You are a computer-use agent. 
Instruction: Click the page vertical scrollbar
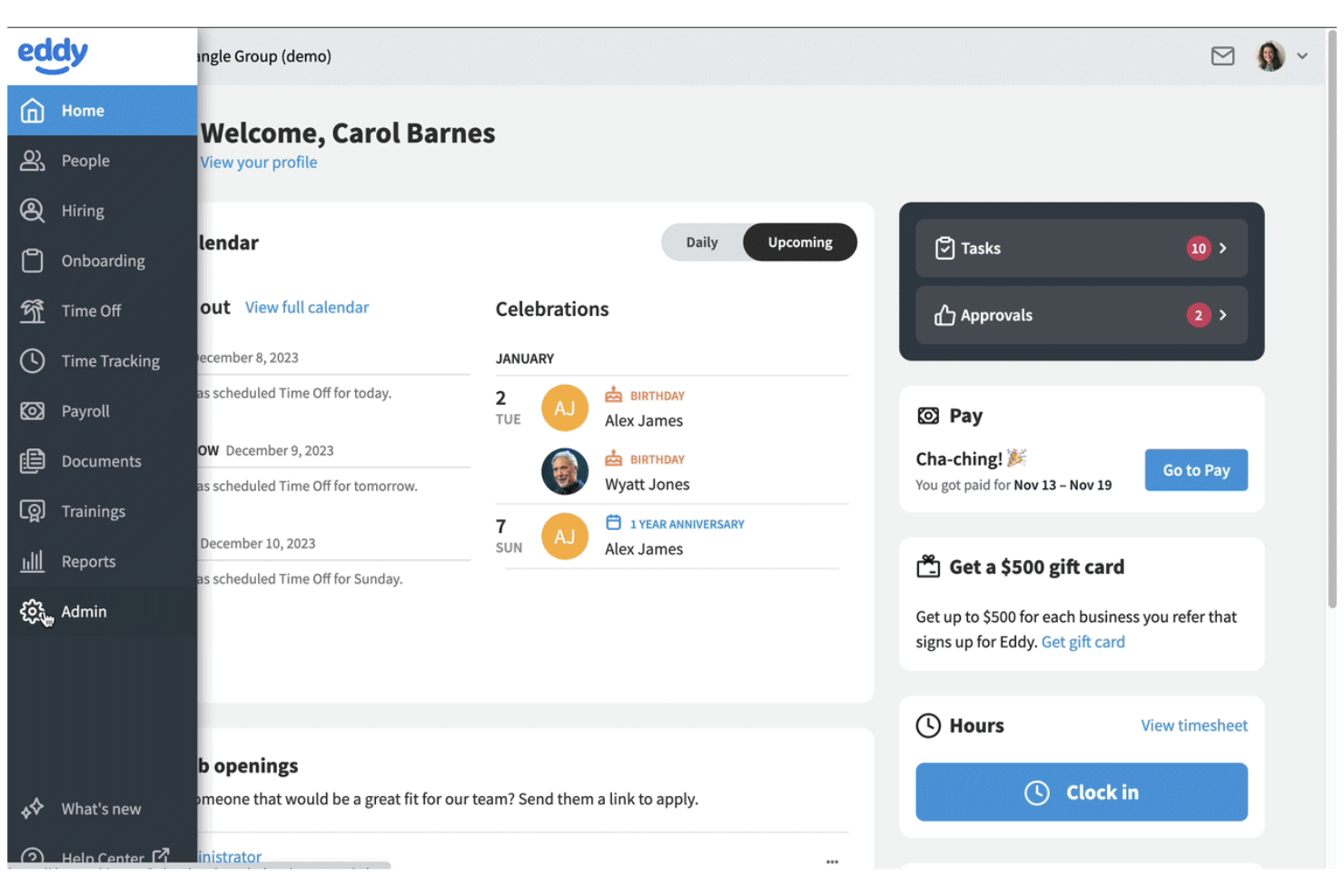pyautogui.click(x=1331, y=318)
